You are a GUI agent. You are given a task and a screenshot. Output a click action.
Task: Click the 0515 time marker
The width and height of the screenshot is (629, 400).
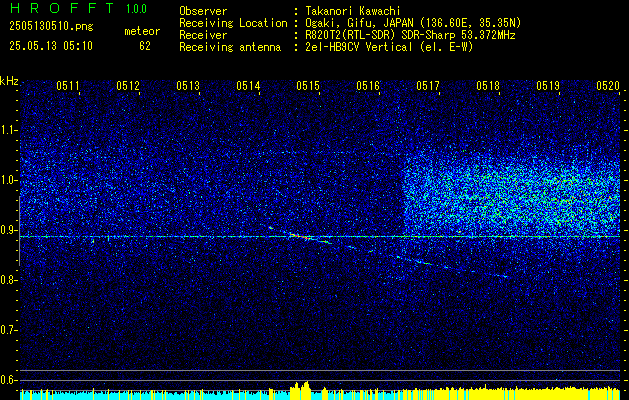point(308,85)
